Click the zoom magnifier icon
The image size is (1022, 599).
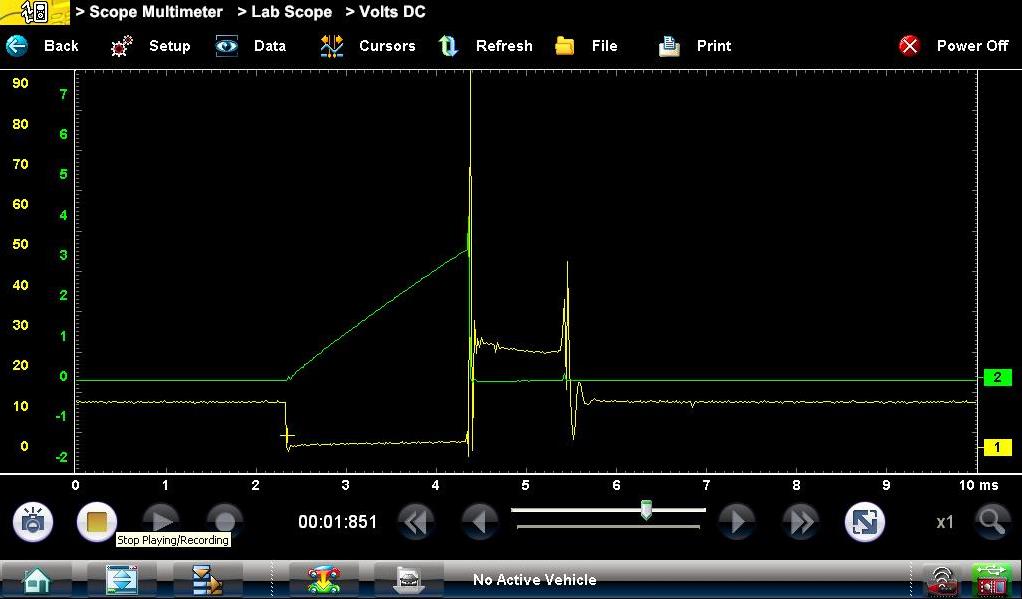[991, 521]
